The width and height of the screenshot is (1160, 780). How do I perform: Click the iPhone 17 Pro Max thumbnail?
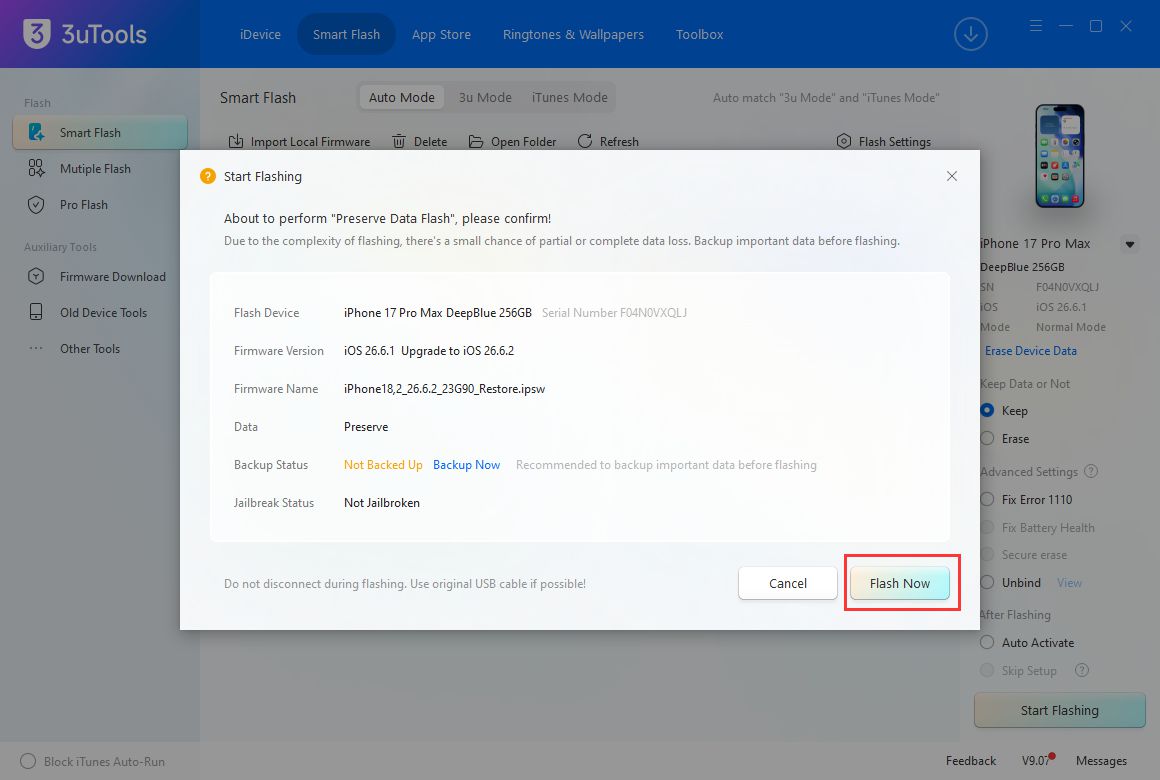point(1059,156)
